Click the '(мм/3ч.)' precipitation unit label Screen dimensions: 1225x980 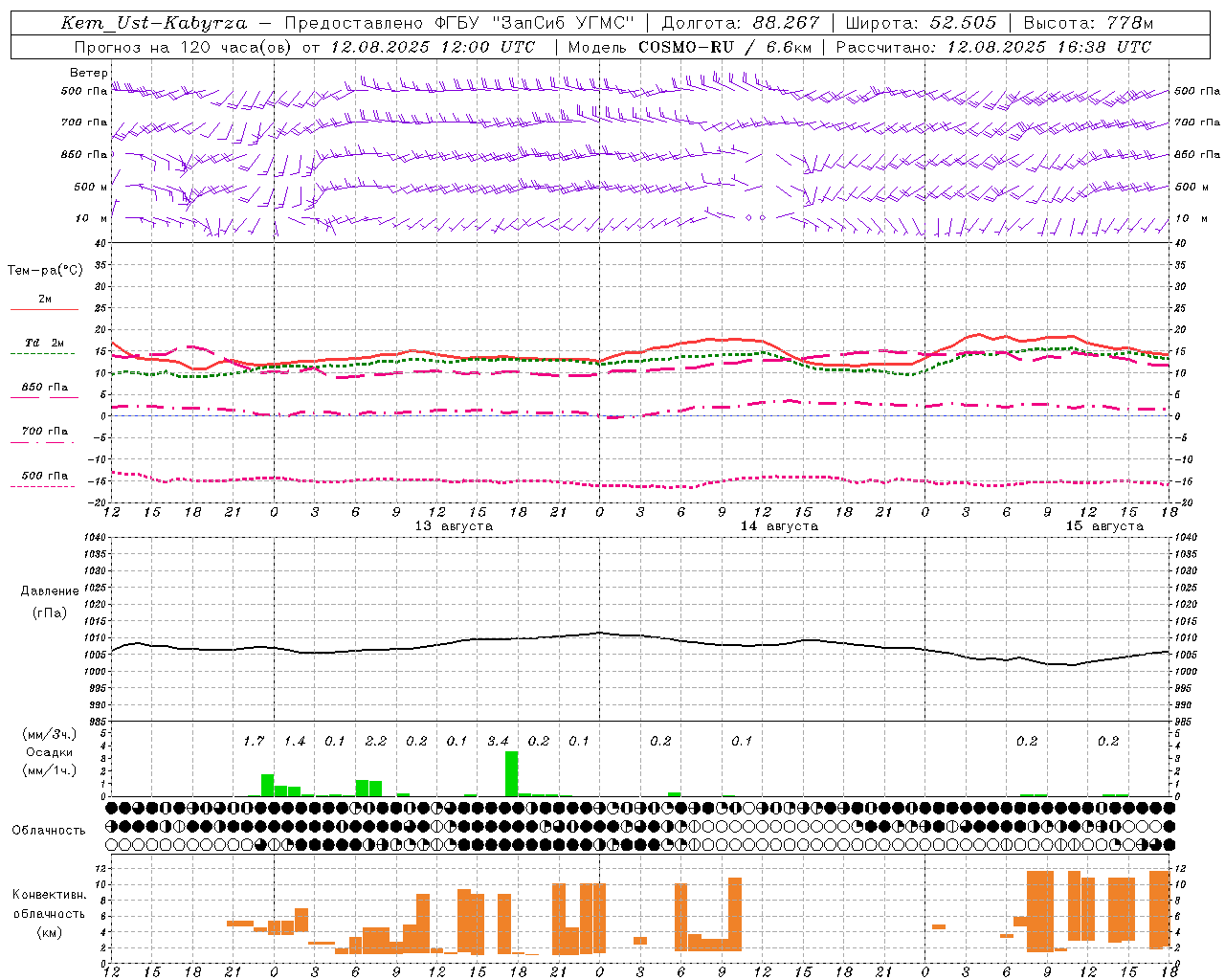pos(50,735)
